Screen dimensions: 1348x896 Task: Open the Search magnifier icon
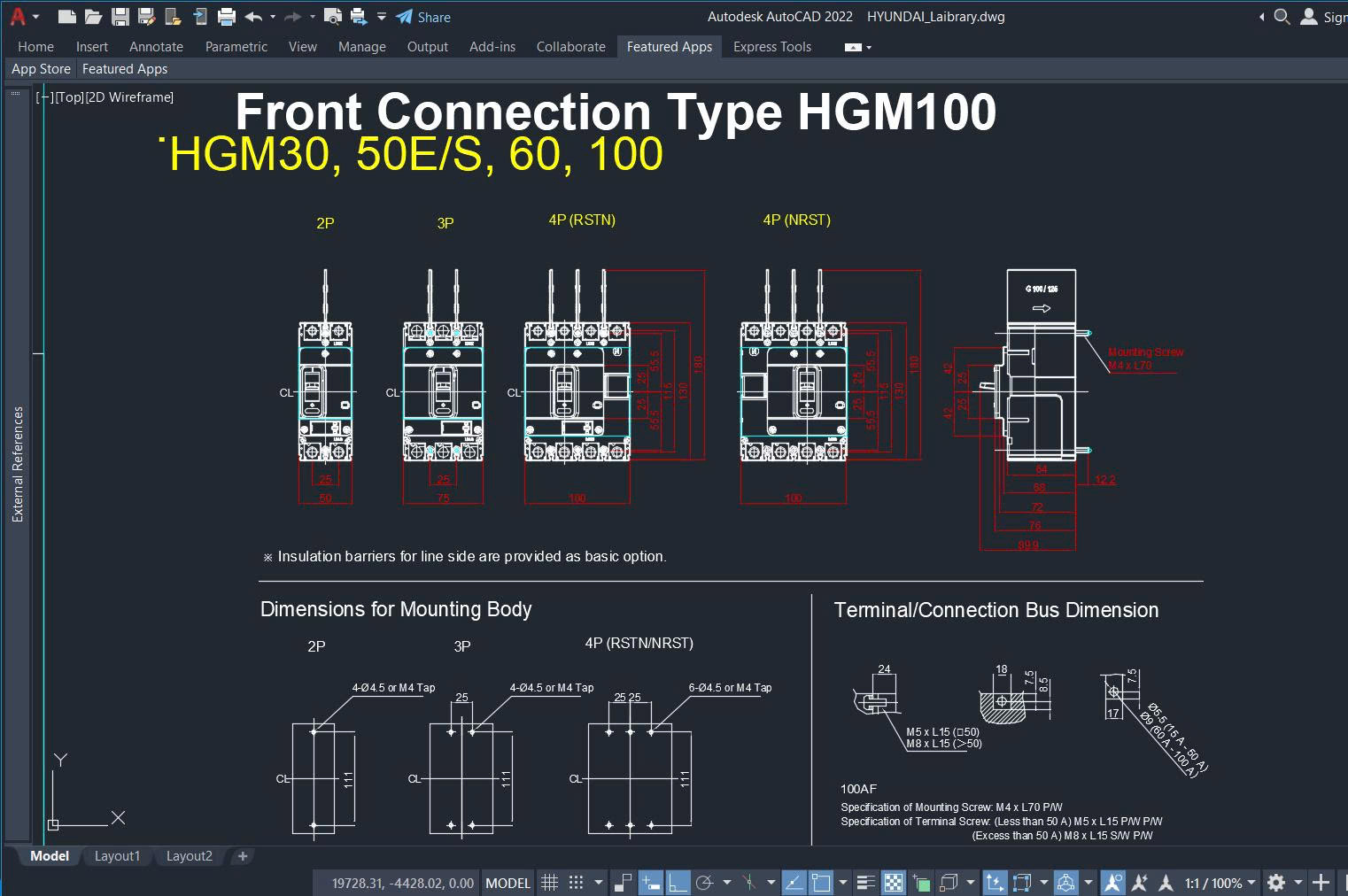pyautogui.click(x=1282, y=16)
